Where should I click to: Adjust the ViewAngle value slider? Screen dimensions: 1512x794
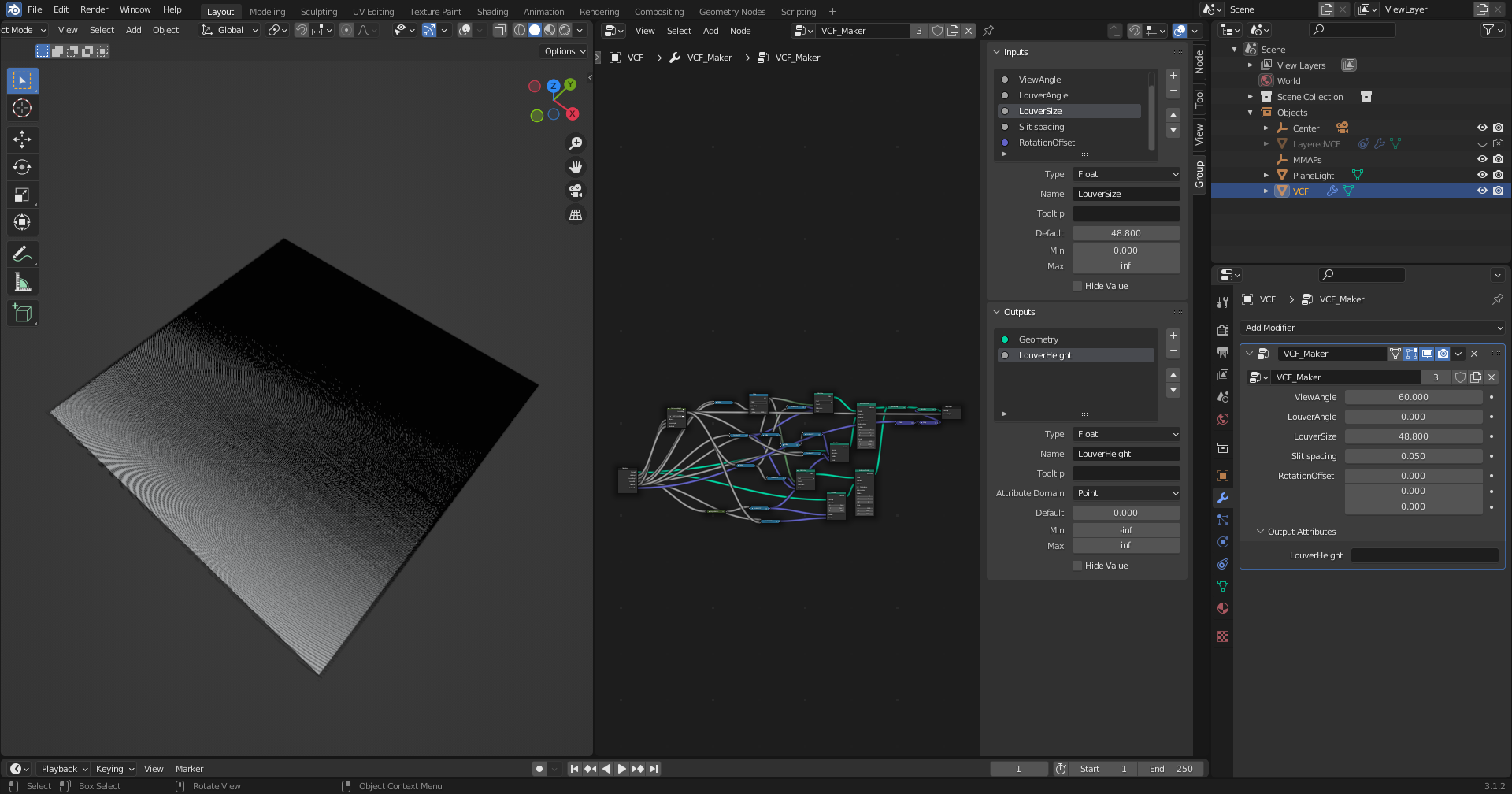coord(1413,397)
